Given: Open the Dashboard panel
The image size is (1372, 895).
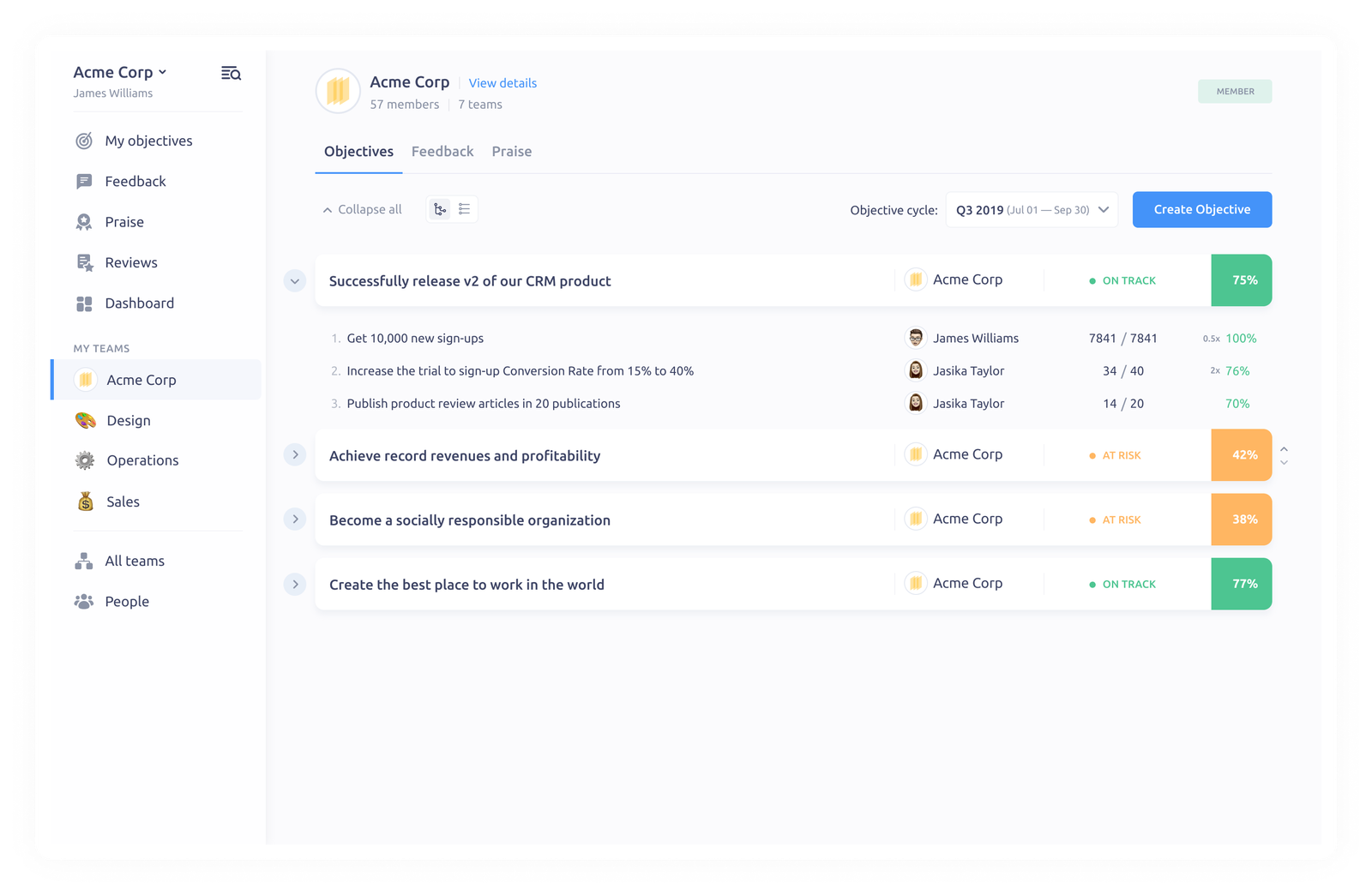Looking at the screenshot, I should (139, 303).
